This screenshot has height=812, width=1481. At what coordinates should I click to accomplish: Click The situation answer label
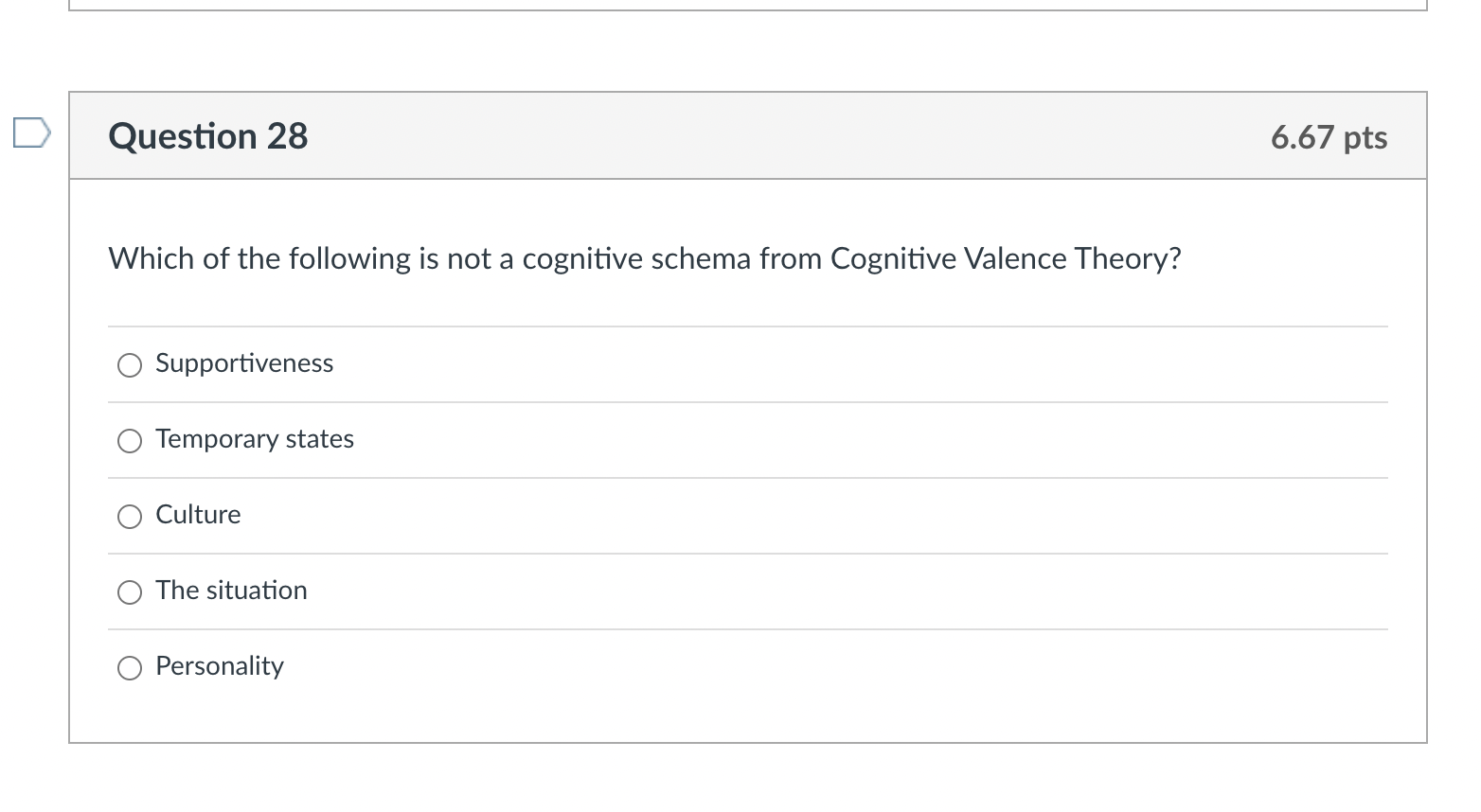(231, 590)
